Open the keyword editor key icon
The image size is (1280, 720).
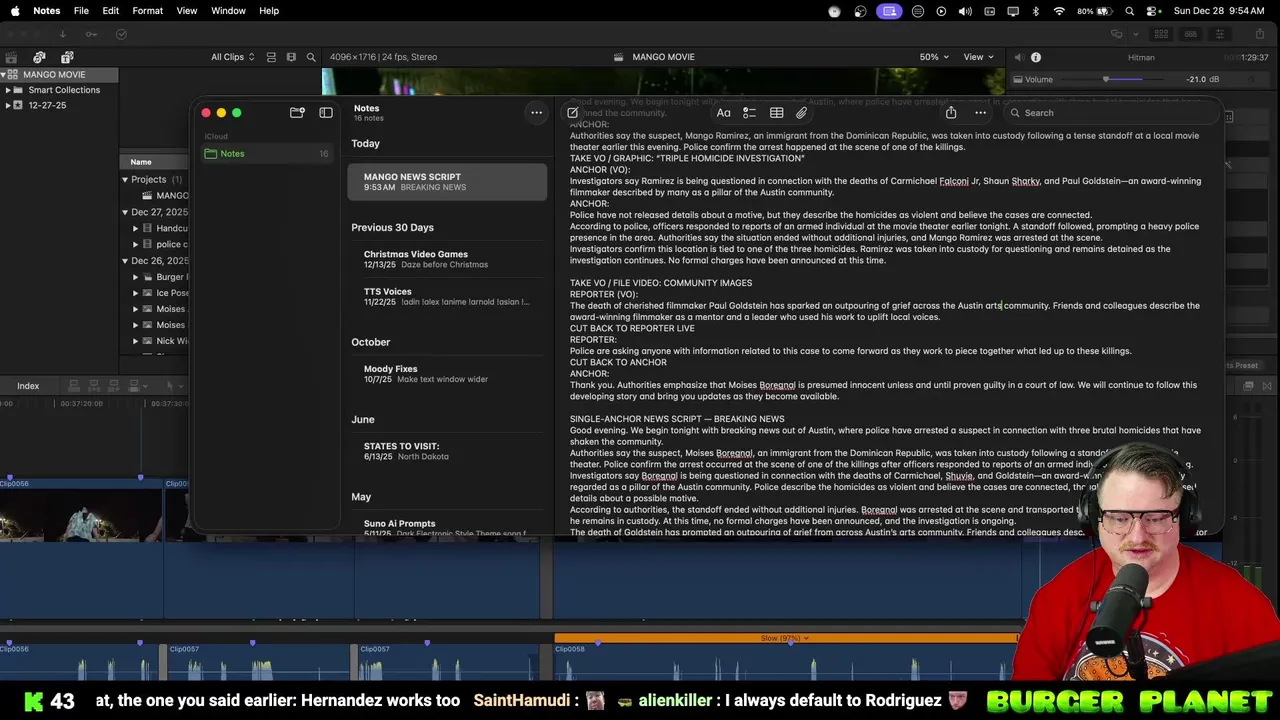click(91, 34)
